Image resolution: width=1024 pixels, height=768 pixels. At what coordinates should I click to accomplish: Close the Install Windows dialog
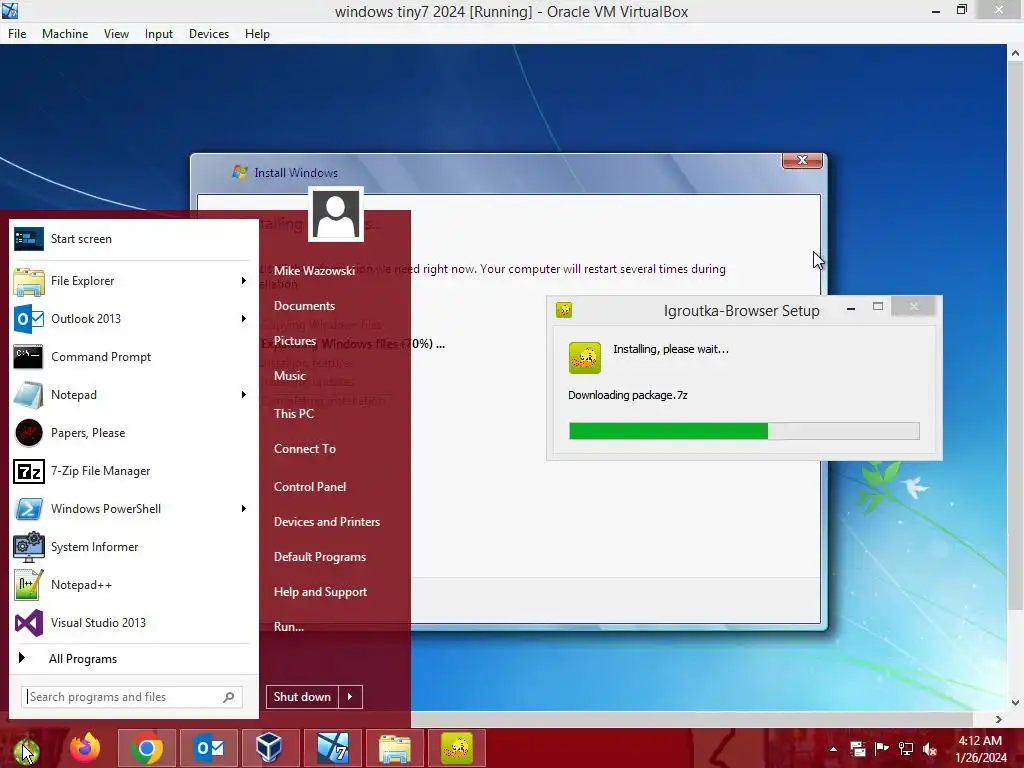(x=802, y=160)
